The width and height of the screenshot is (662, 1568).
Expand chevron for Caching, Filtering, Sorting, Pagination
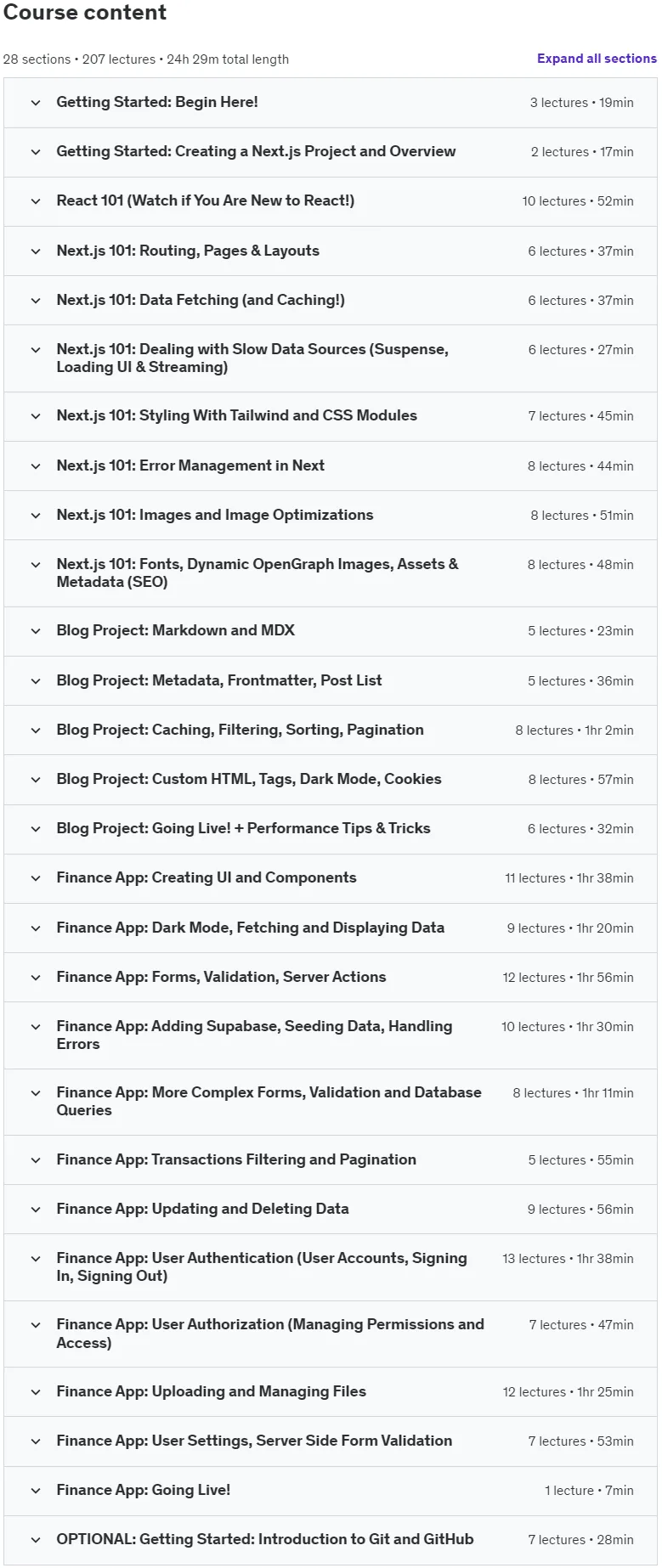point(36,730)
